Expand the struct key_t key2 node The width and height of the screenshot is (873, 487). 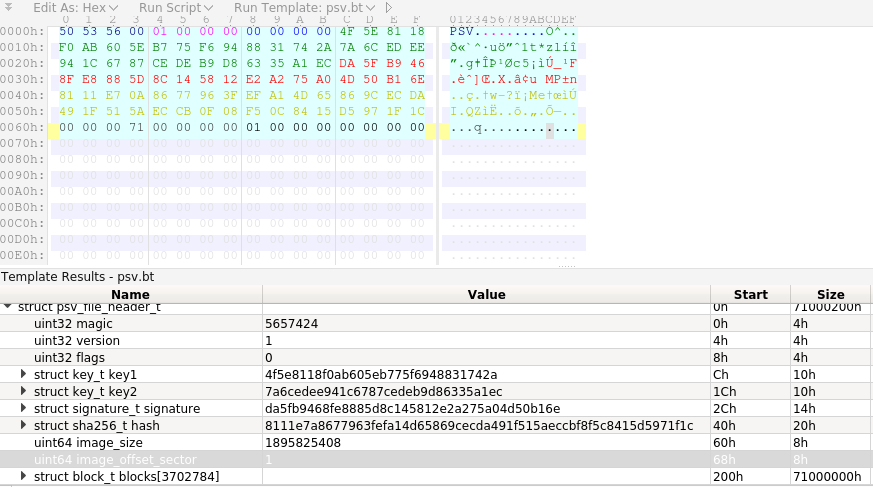tap(24, 391)
